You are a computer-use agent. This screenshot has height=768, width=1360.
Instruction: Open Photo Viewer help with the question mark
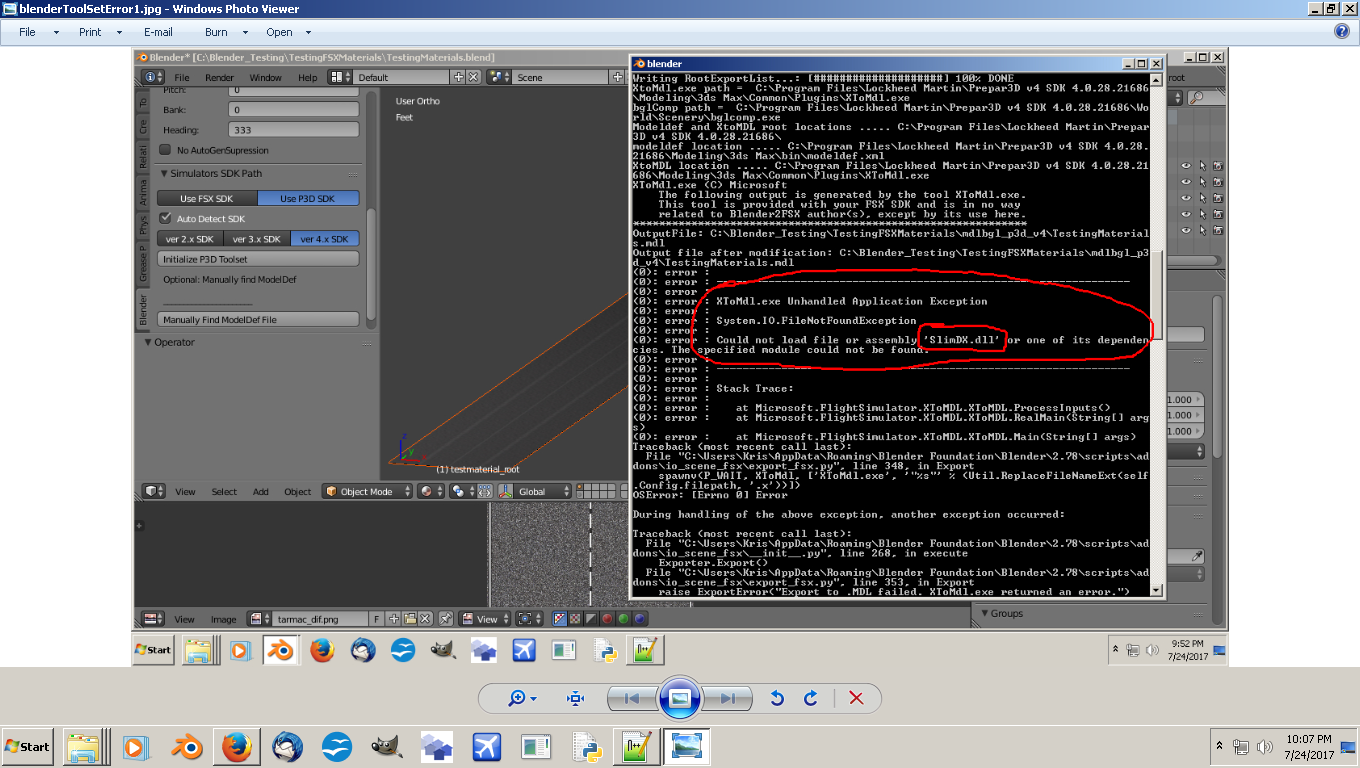click(1342, 31)
